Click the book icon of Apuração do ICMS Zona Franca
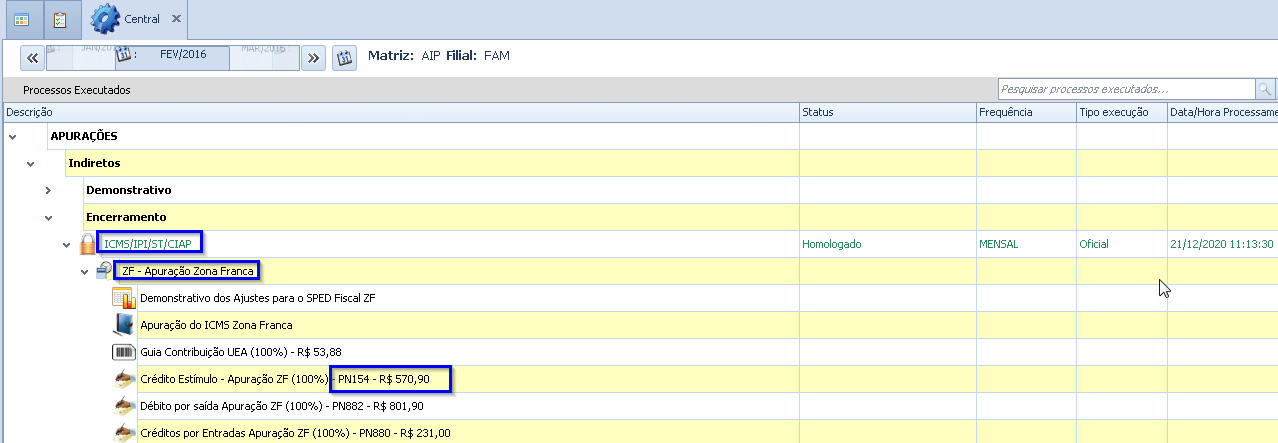1278x443 pixels. click(x=123, y=324)
